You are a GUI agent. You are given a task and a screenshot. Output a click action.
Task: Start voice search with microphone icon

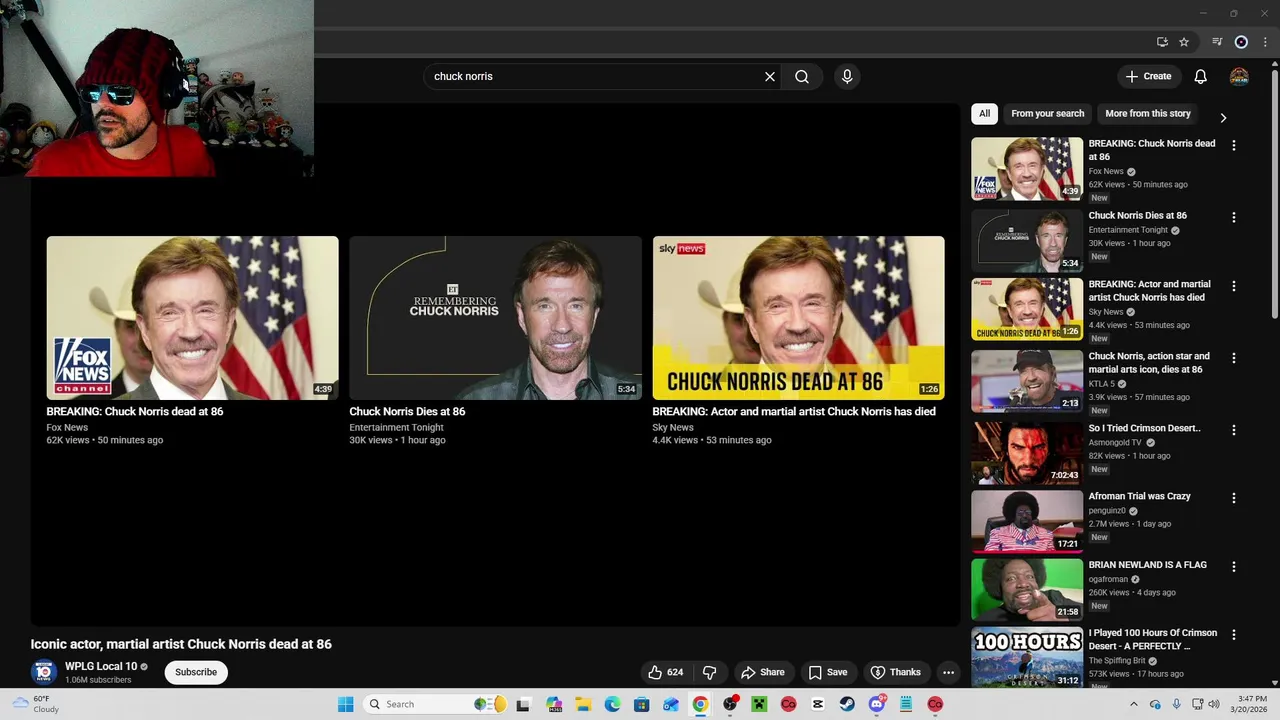(x=847, y=76)
